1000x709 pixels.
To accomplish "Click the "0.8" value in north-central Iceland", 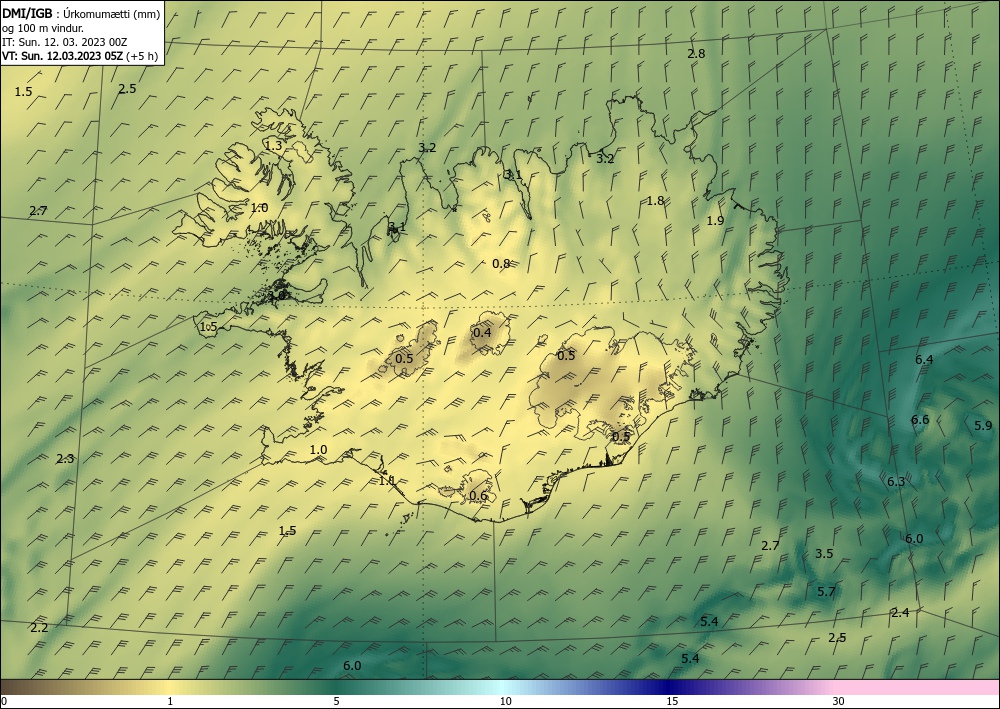I will tap(501, 263).
